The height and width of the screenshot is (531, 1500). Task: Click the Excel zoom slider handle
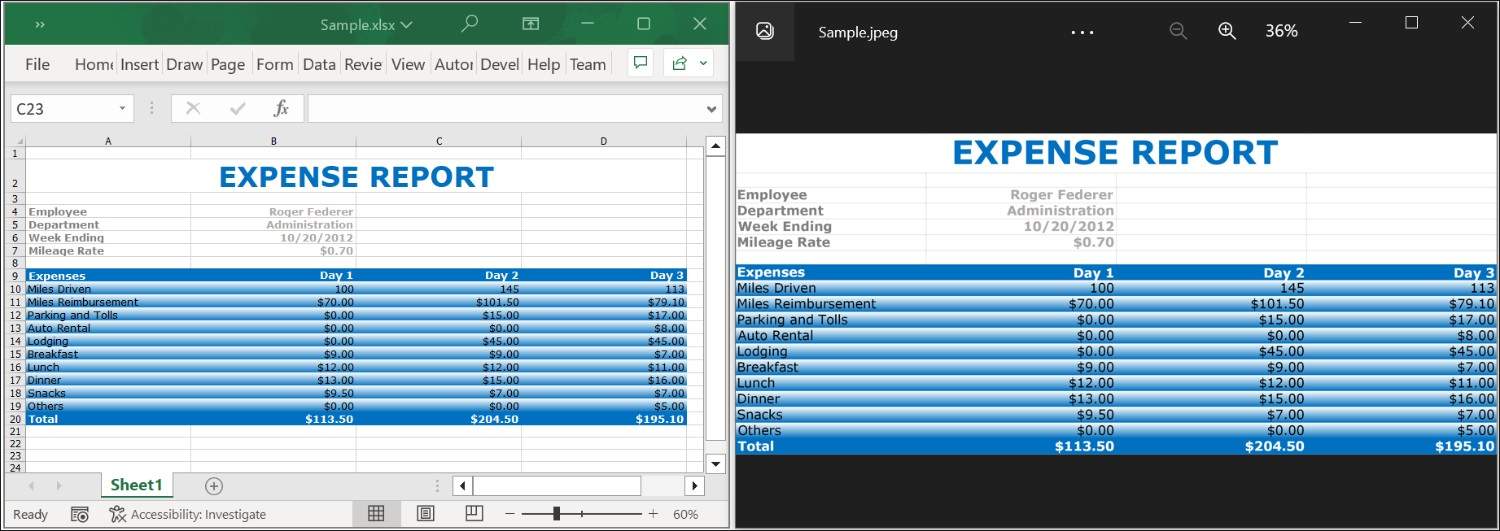[556, 514]
